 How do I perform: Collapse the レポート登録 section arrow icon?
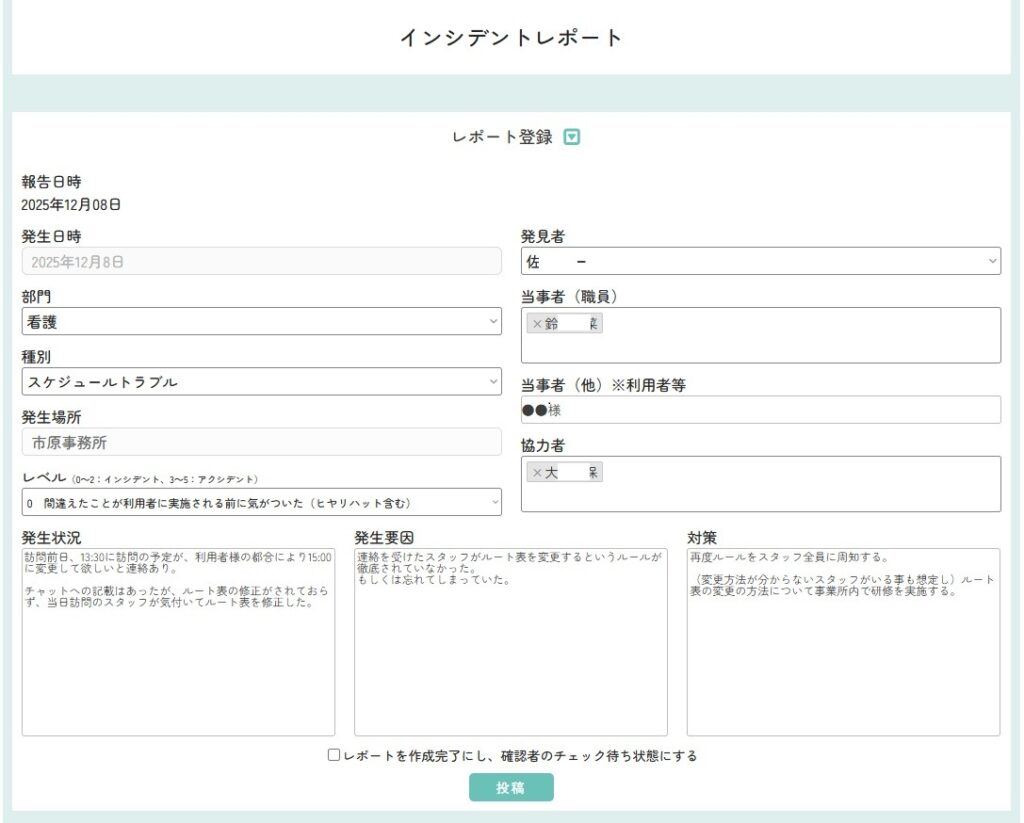[572, 138]
